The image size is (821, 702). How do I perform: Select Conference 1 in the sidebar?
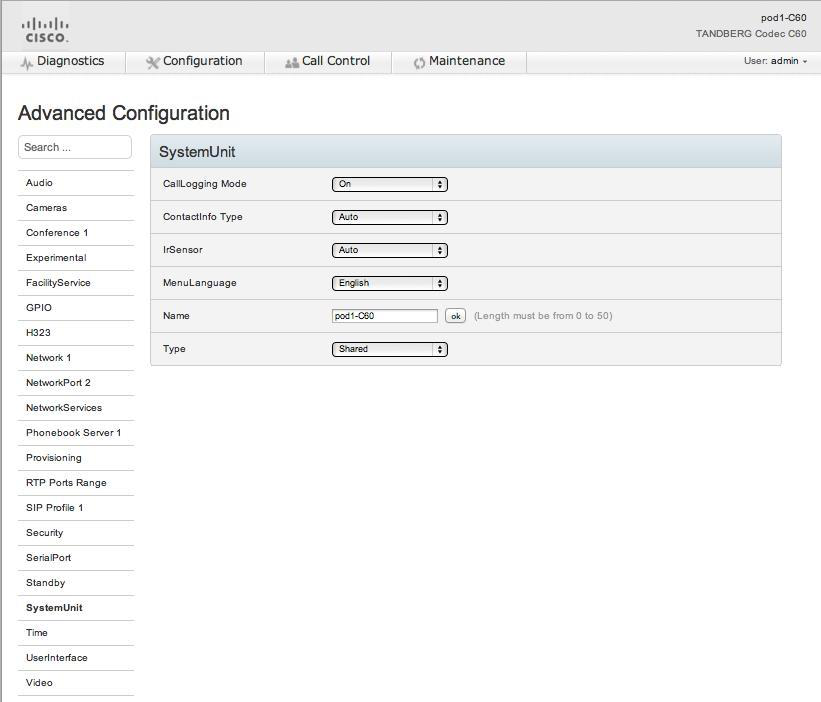pos(76,233)
